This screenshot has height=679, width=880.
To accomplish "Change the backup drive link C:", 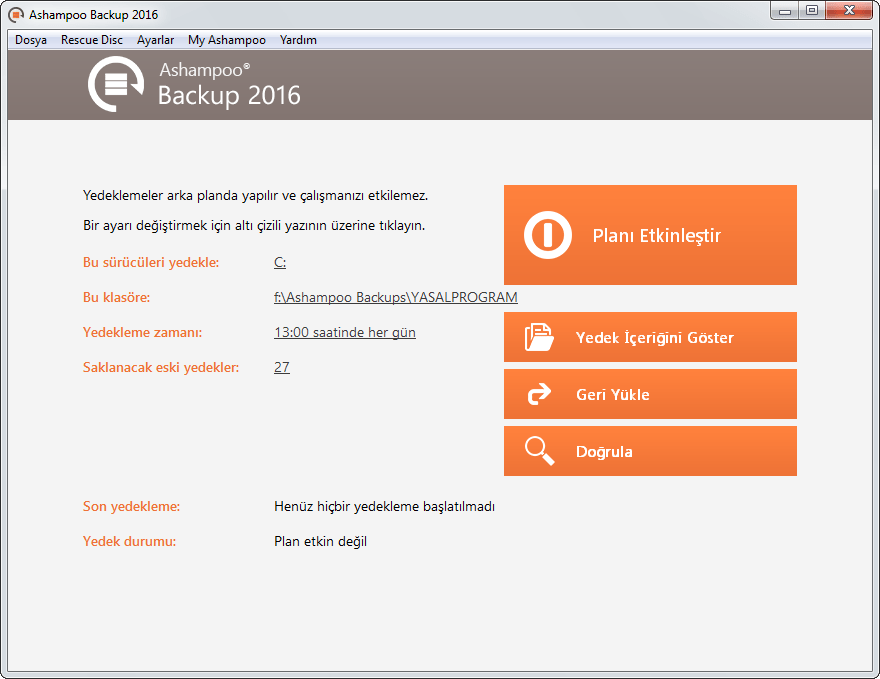I will pos(280,263).
